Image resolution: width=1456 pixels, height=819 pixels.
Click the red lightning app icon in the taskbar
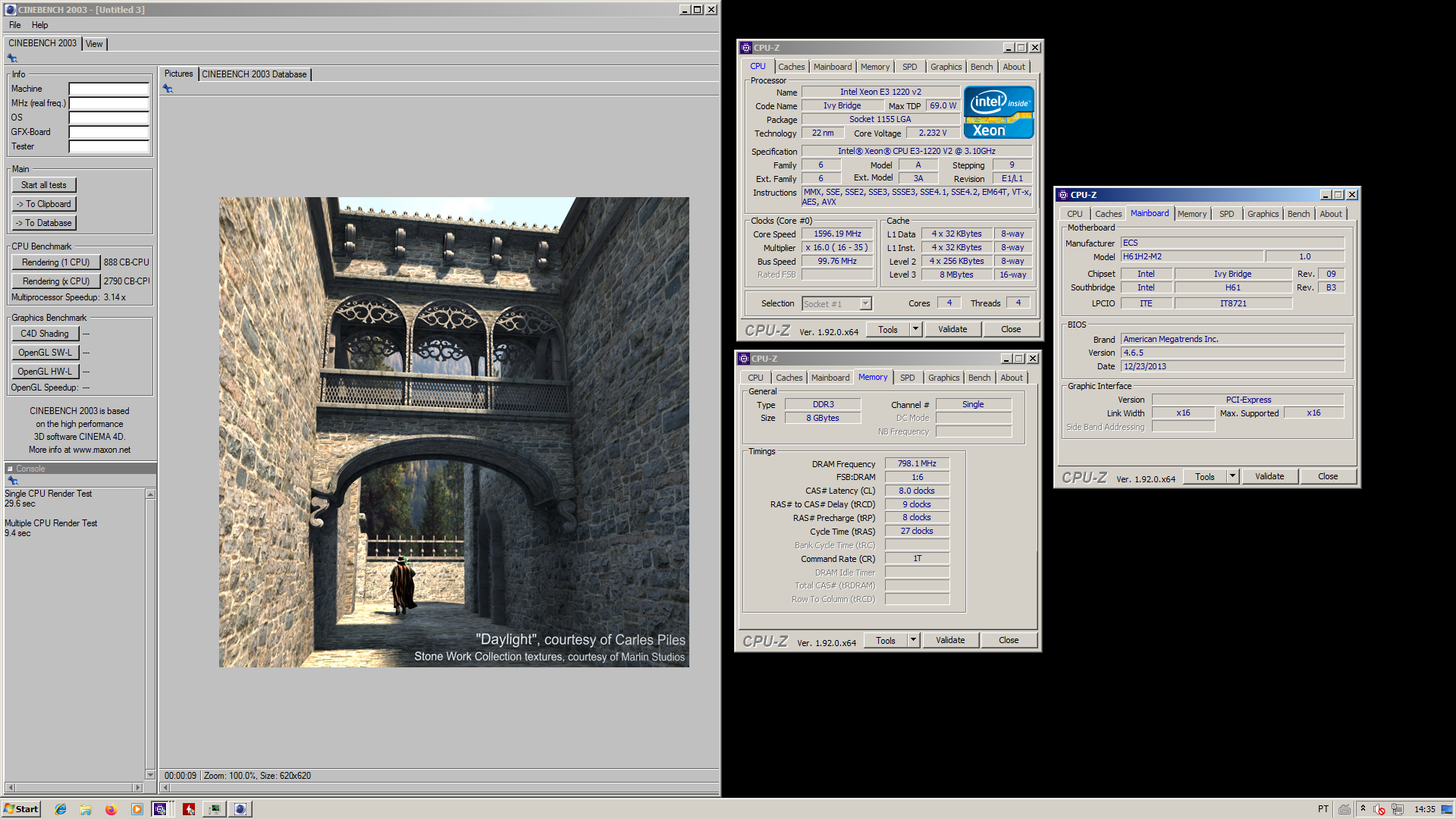[x=189, y=809]
